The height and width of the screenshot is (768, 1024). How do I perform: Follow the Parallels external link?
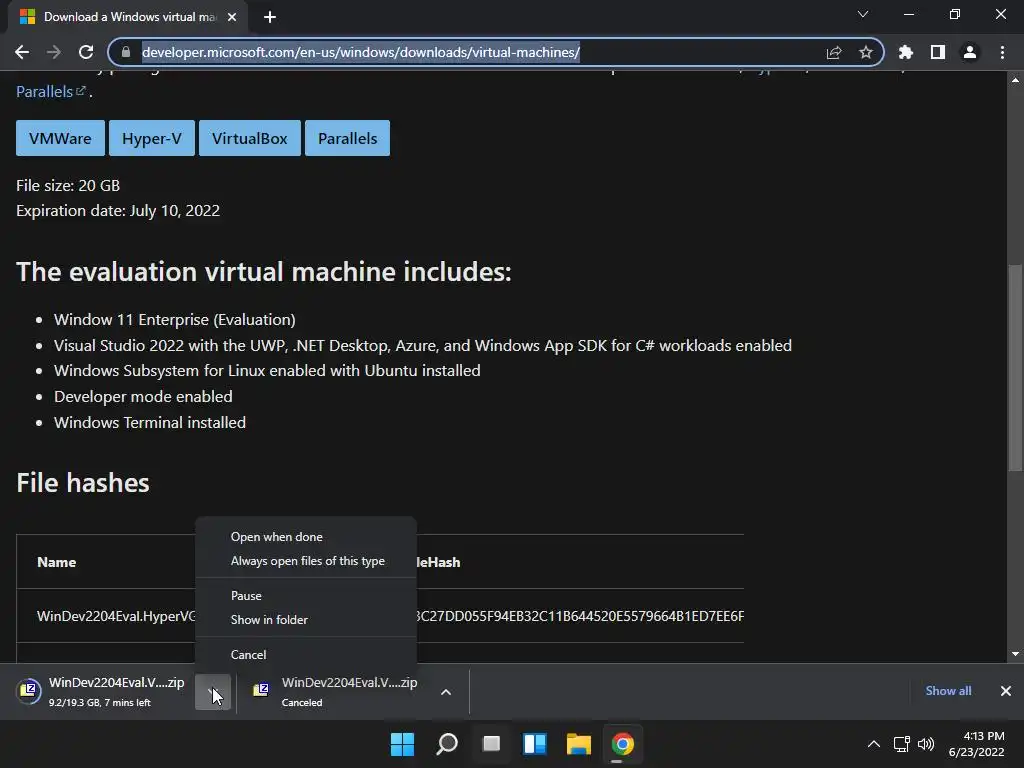[51, 91]
